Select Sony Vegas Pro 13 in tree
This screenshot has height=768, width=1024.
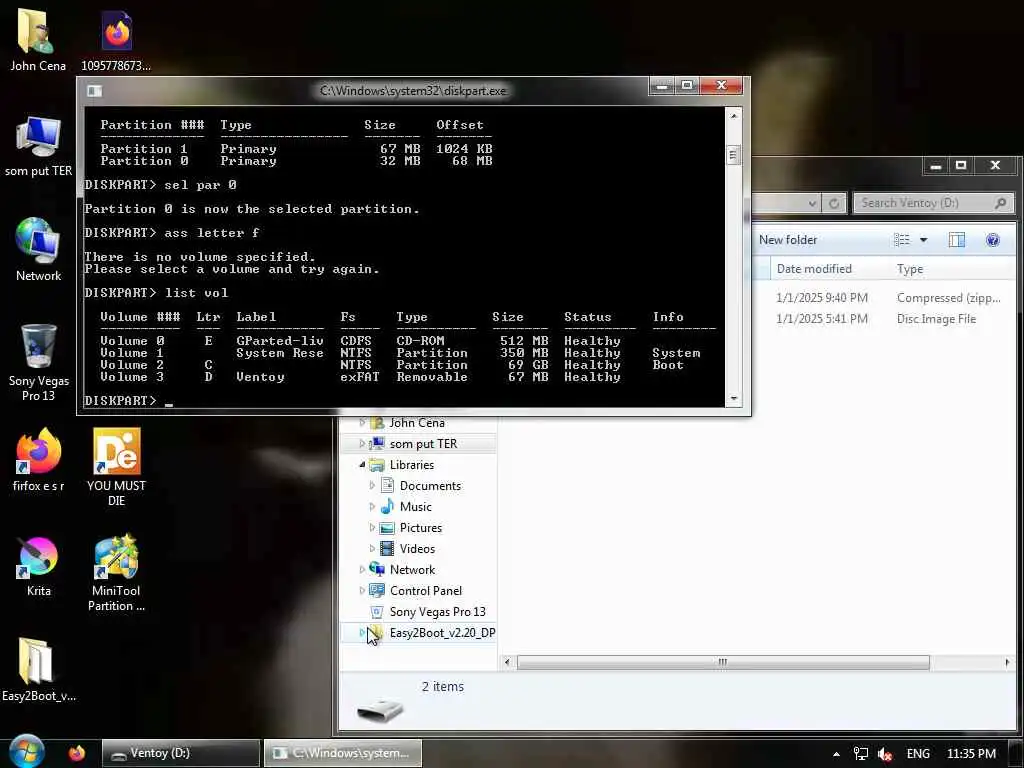coord(438,611)
